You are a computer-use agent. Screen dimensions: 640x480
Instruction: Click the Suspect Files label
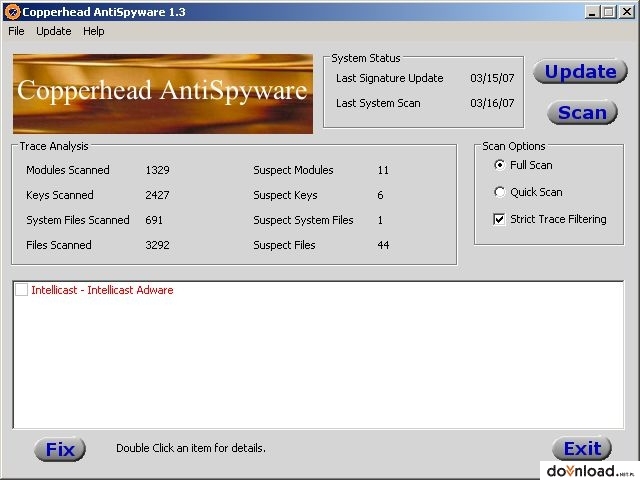[284, 245]
